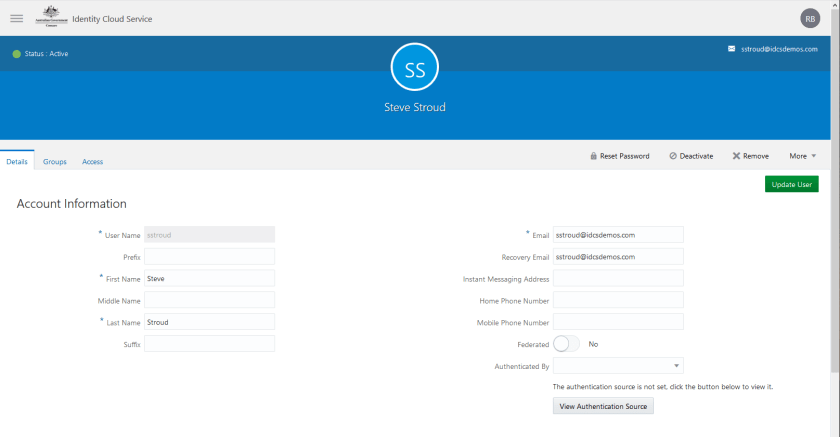Switch to the Access tab

click(93, 161)
